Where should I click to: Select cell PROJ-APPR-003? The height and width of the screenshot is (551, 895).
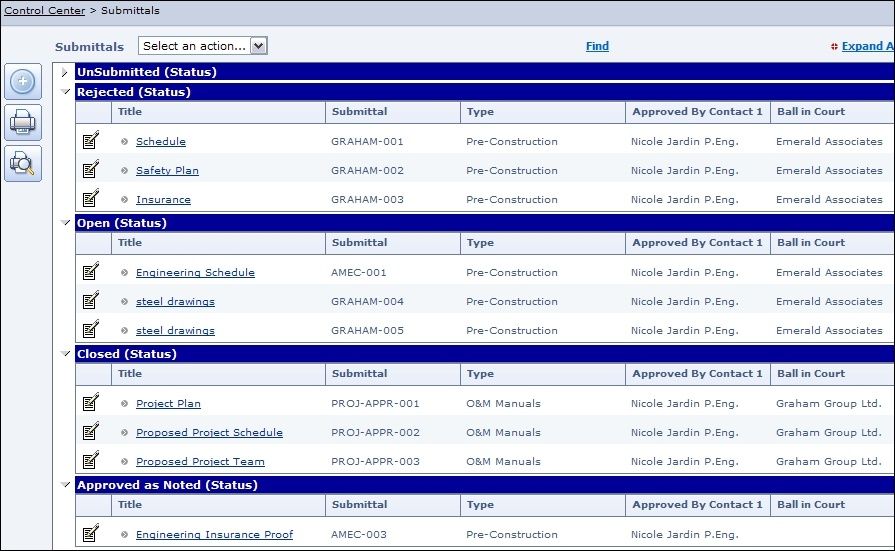click(375, 462)
